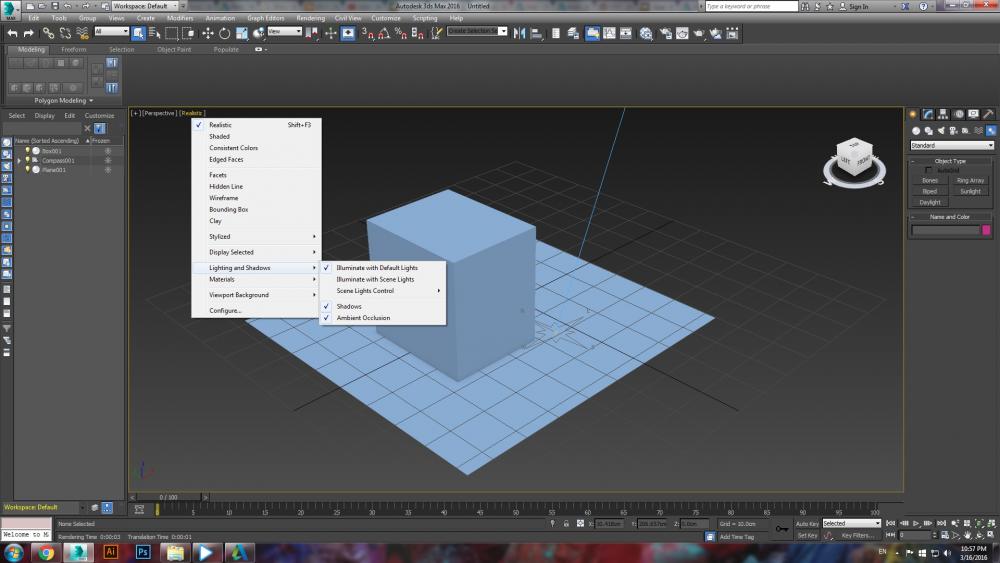The image size is (1000, 563).
Task: Click the Set Key mode key icon
Action: click(781, 528)
